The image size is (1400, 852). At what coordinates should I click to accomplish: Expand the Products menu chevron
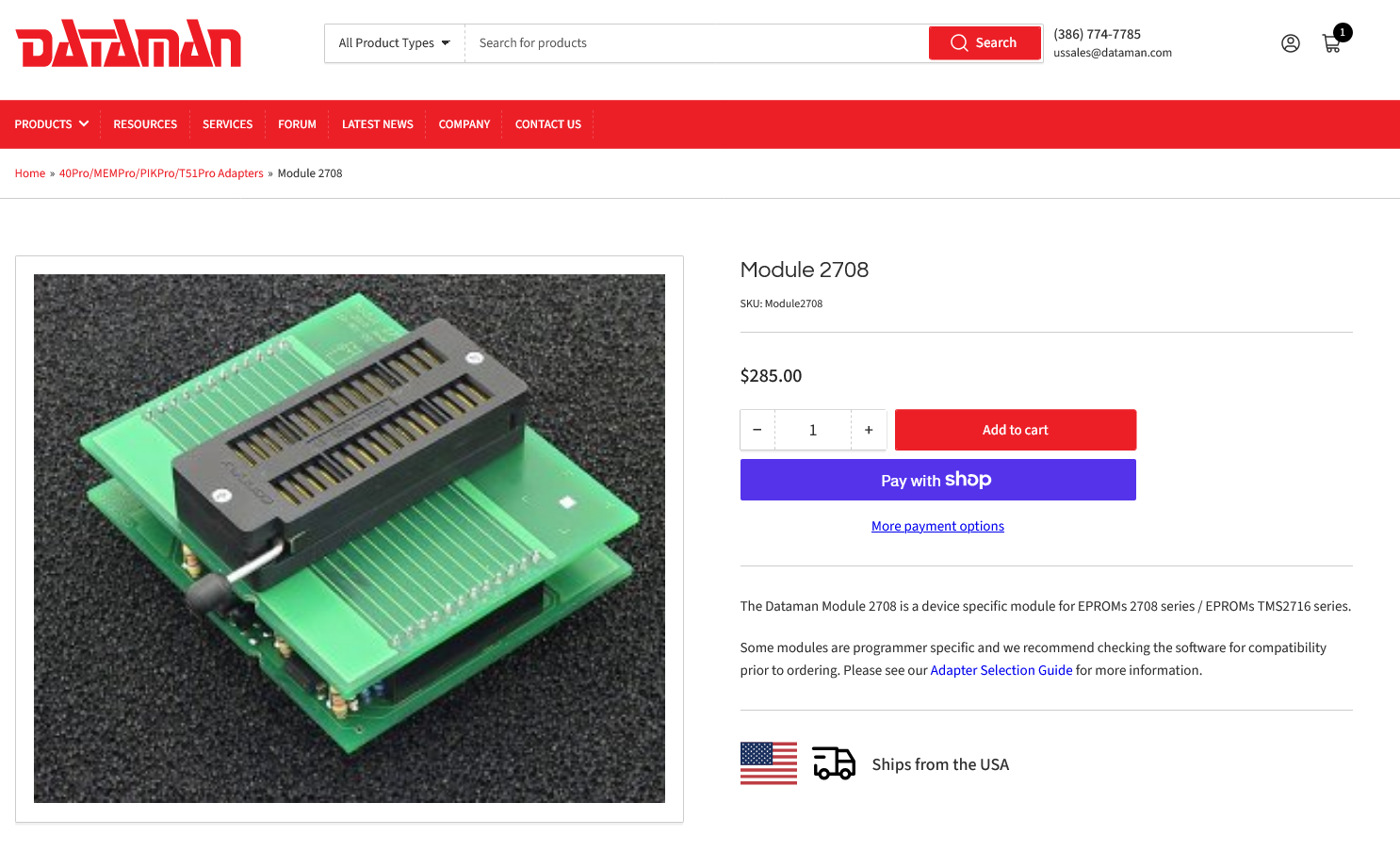point(84,123)
